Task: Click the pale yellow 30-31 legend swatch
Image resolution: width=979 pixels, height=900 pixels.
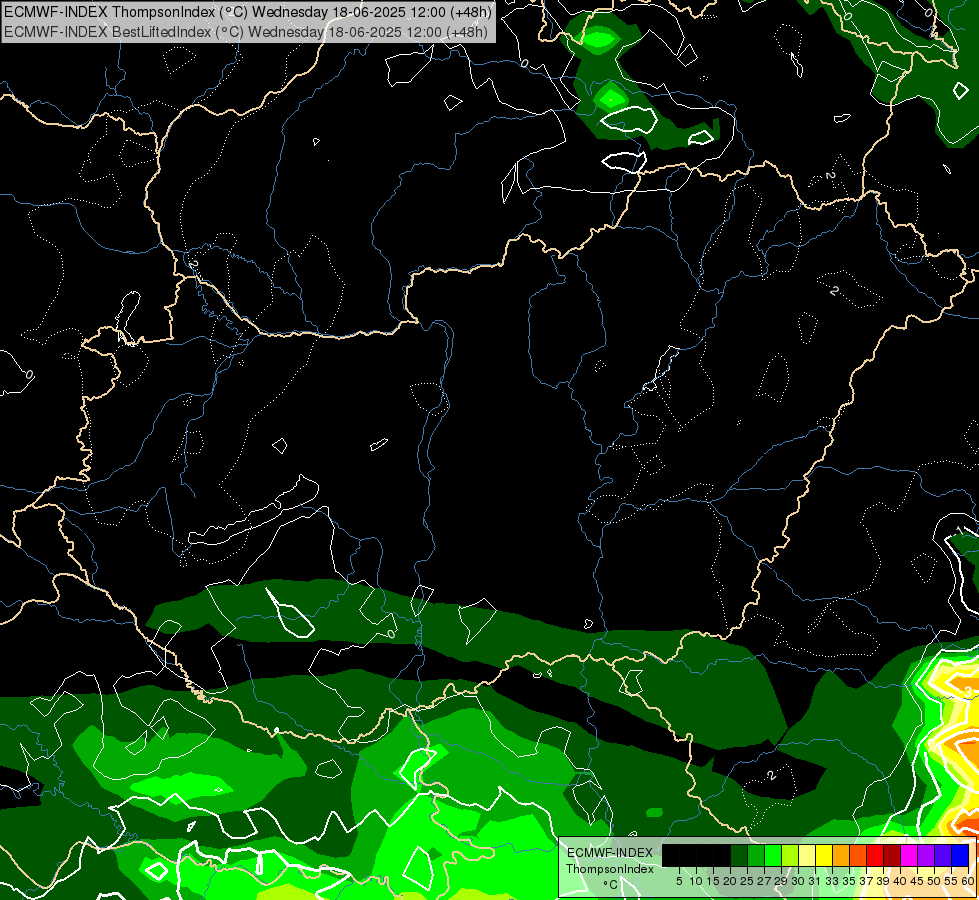Action: [x=807, y=856]
